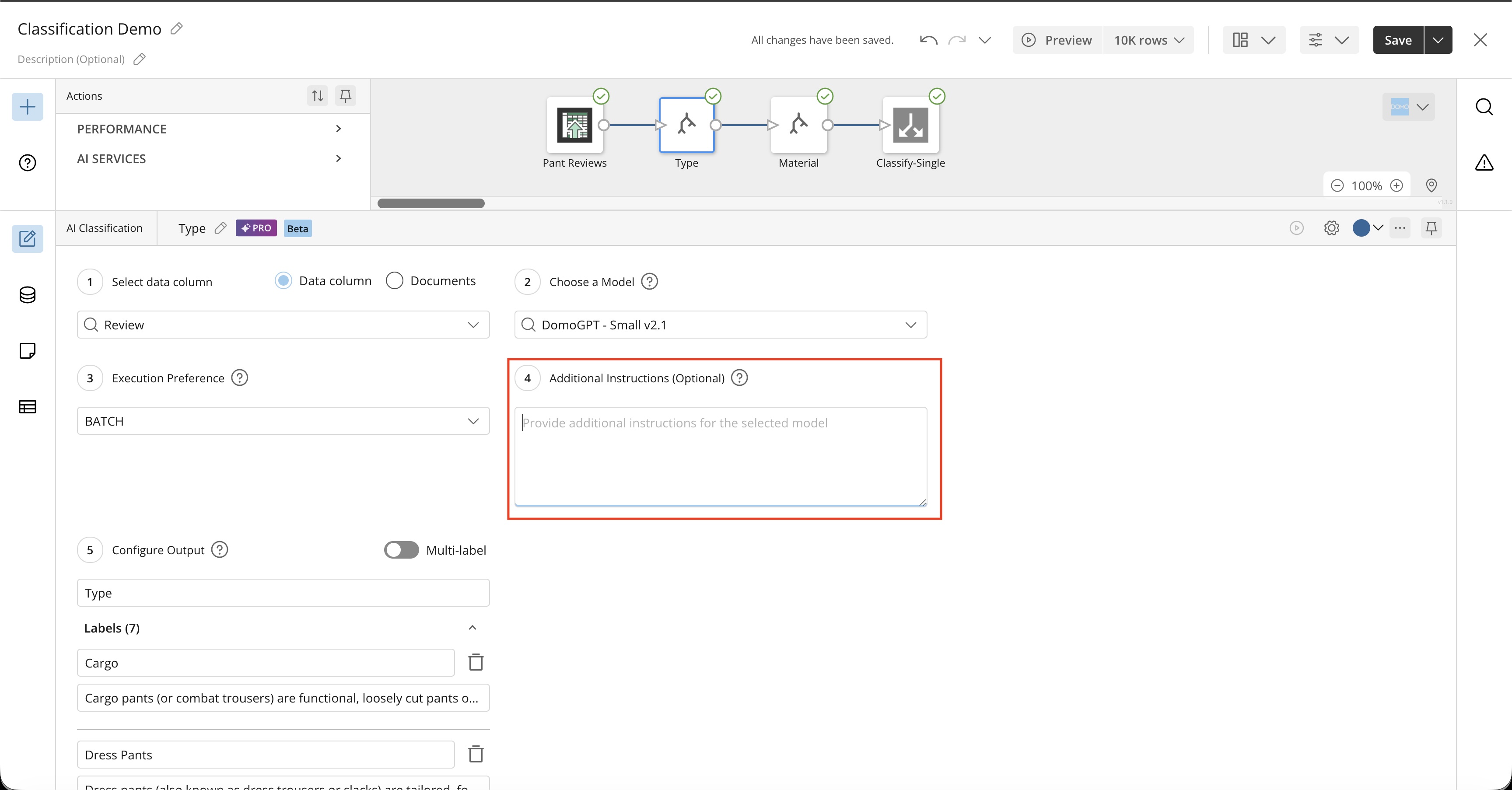Click the Beta badge
Image resolution: width=1512 pixels, height=790 pixels.
tap(297, 228)
